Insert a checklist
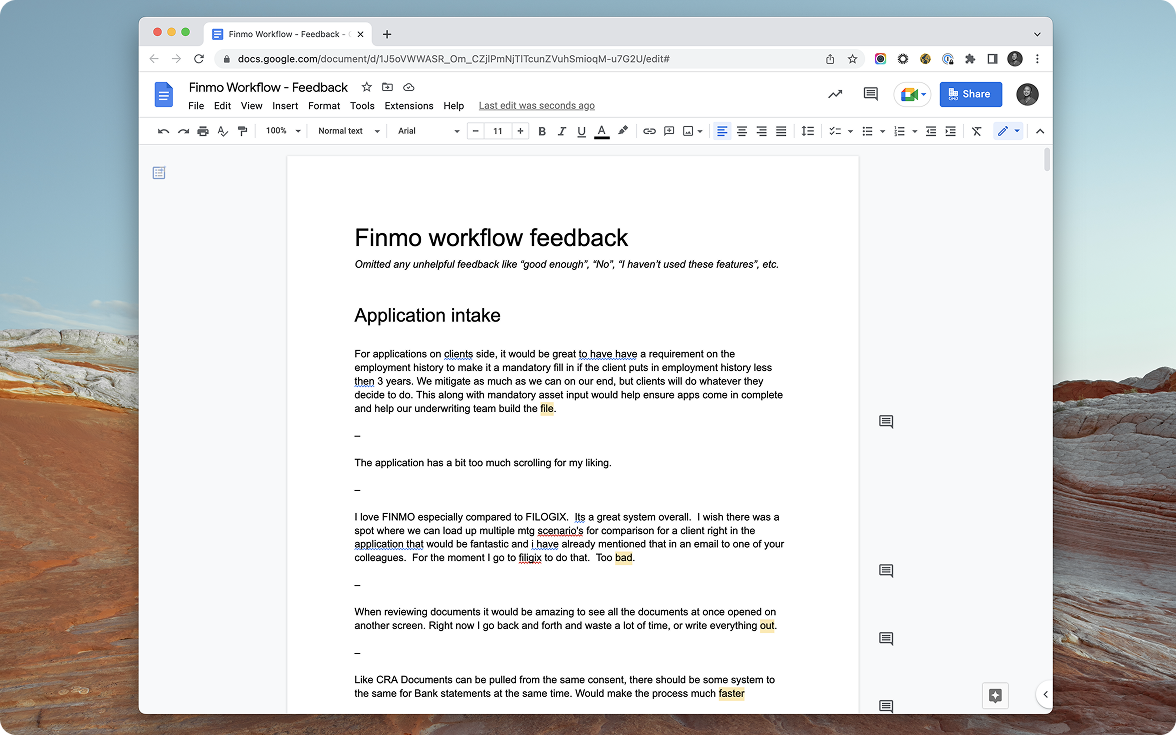The image size is (1176, 735). point(835,131)
